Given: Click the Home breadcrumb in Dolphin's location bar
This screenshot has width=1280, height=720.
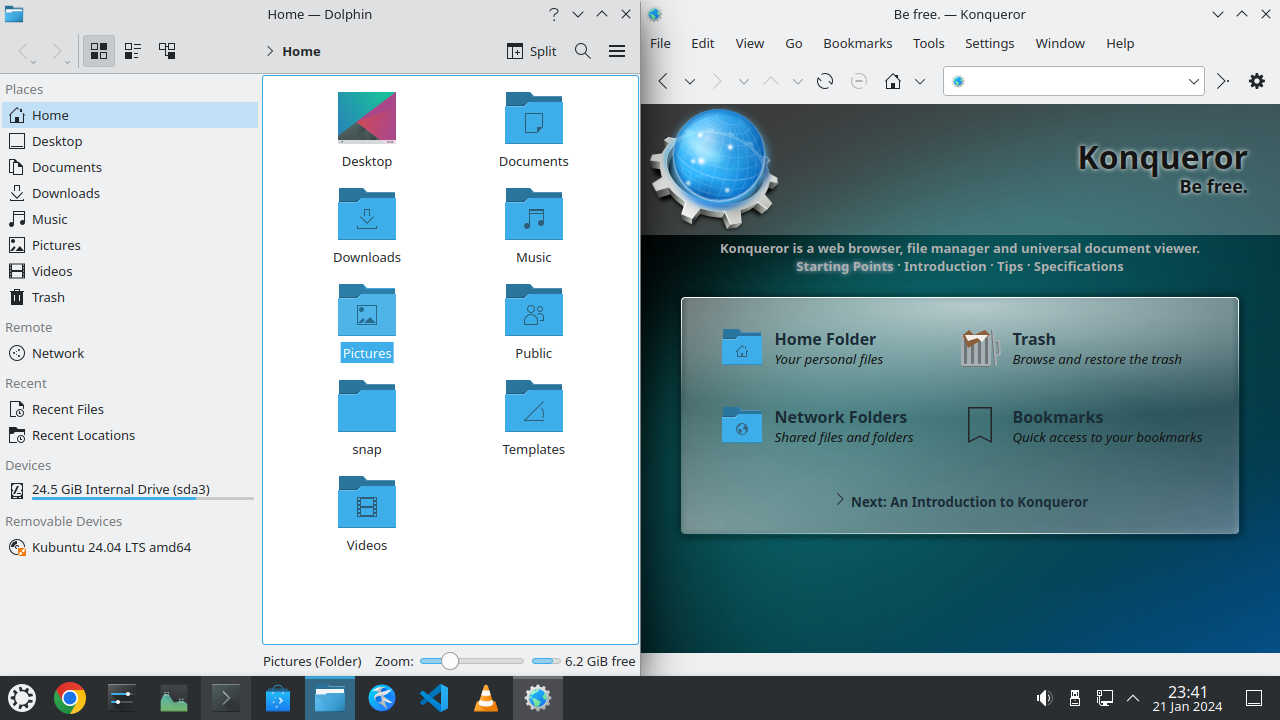Looking at the screenshot, I should [301, 51].
